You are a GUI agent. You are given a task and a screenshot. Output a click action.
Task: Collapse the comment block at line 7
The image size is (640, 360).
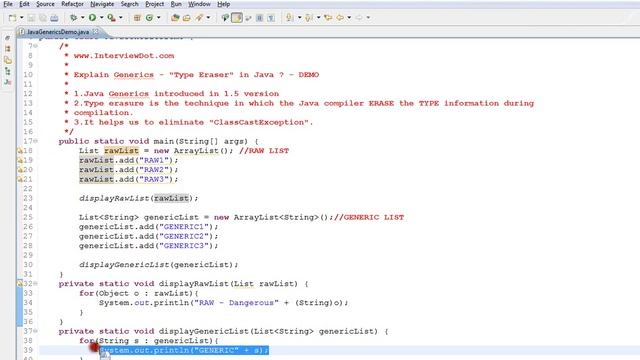[x=36, y=46]
